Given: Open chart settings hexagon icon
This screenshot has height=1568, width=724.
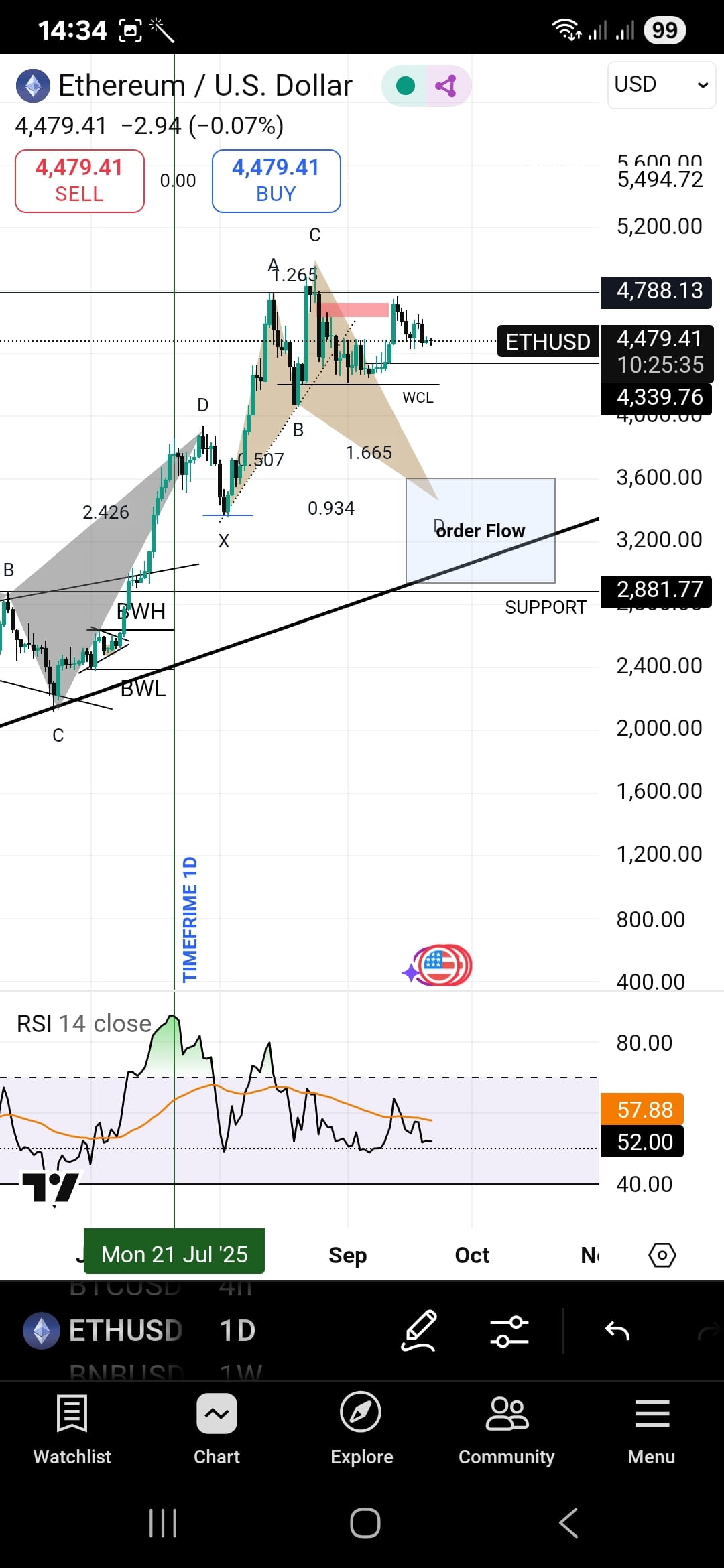Looking at the screenshot, I should pyautogui.click(x=662, y=1255).
